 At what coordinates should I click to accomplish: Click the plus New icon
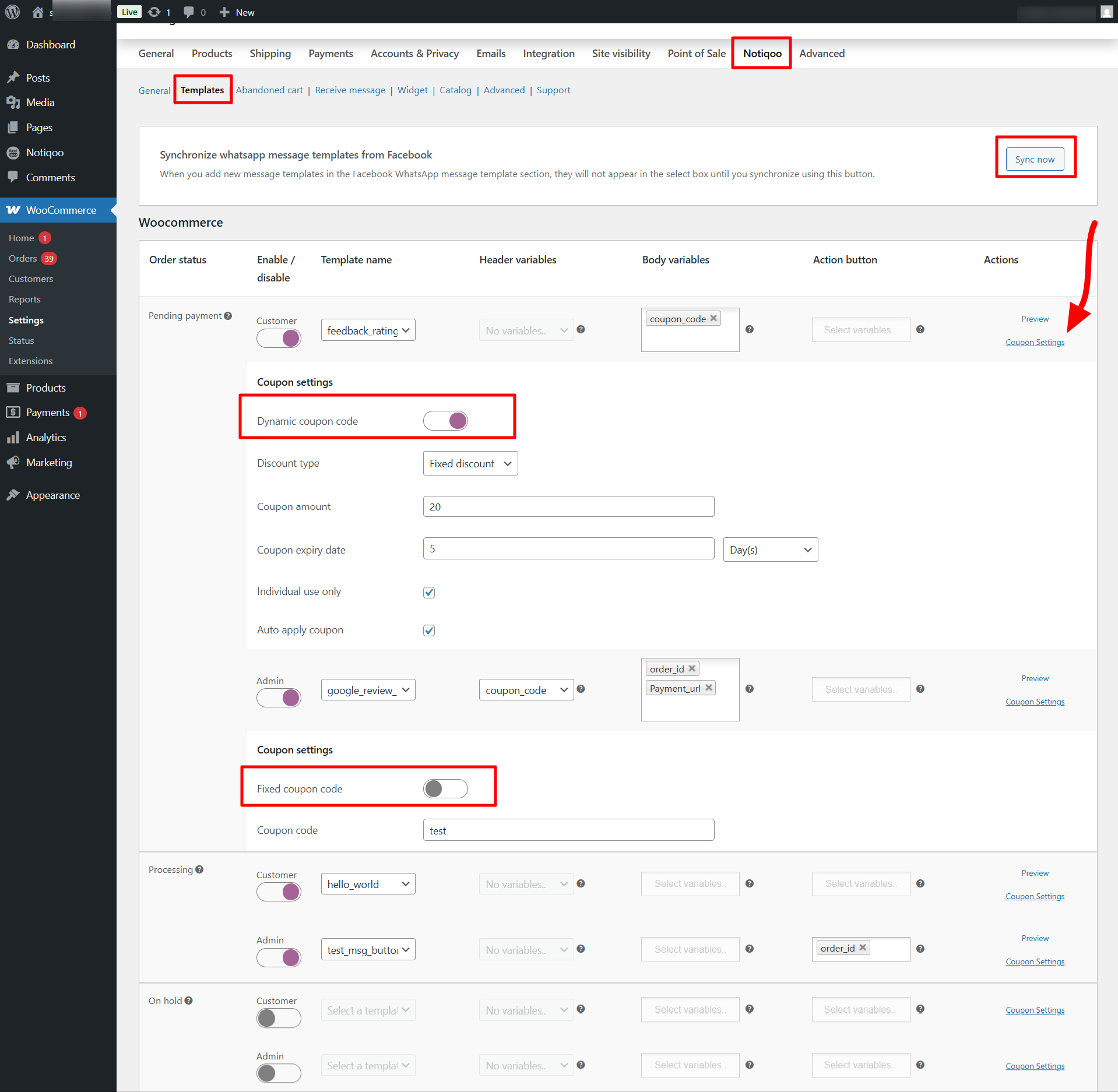(224, 12)
